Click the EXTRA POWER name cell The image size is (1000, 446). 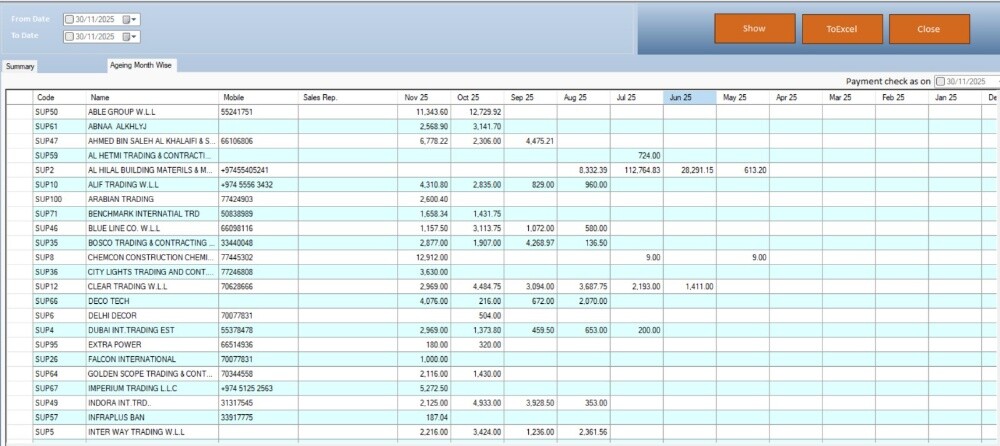click(x=152, y=345)
